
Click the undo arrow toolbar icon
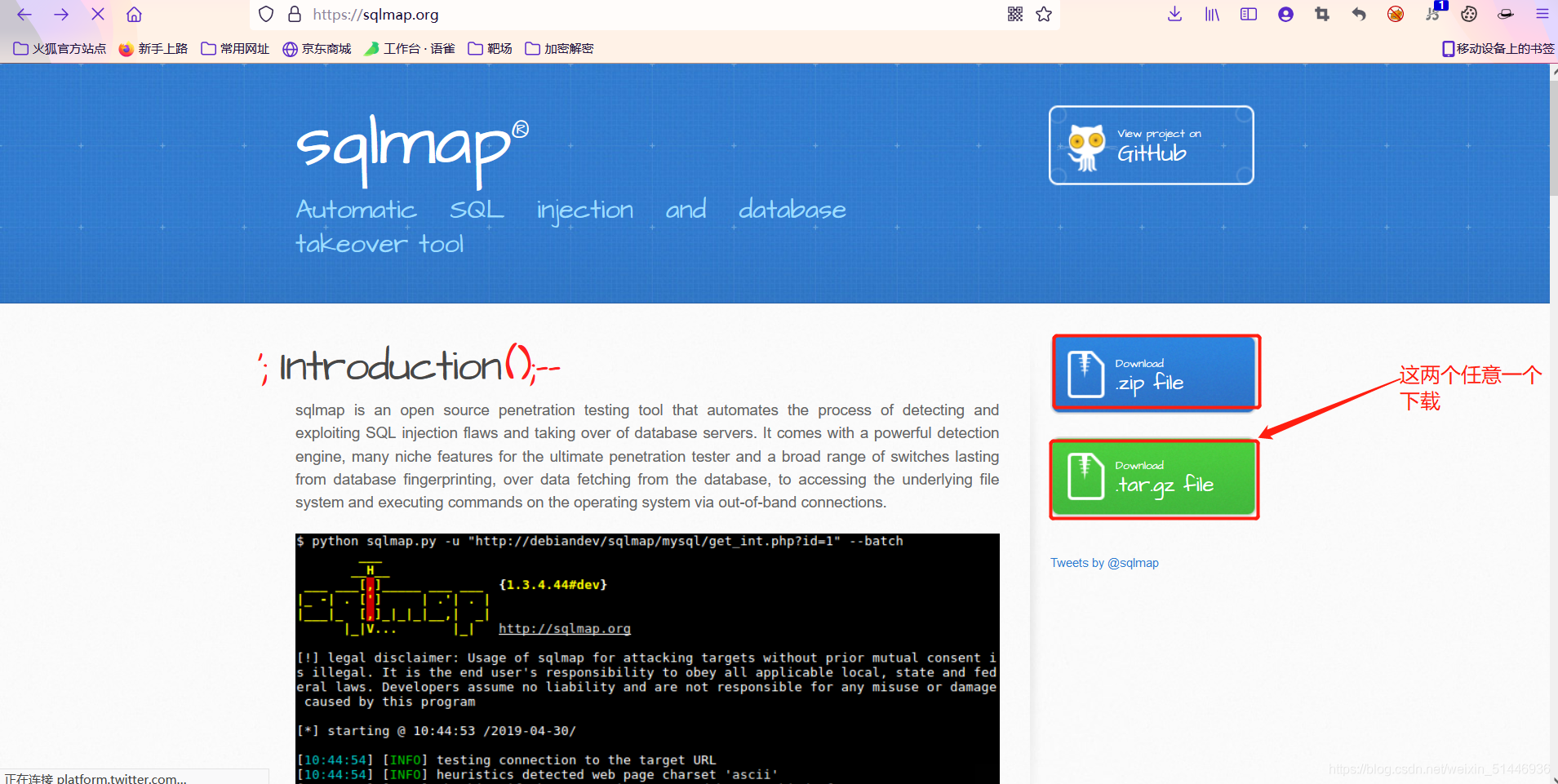1359,14
